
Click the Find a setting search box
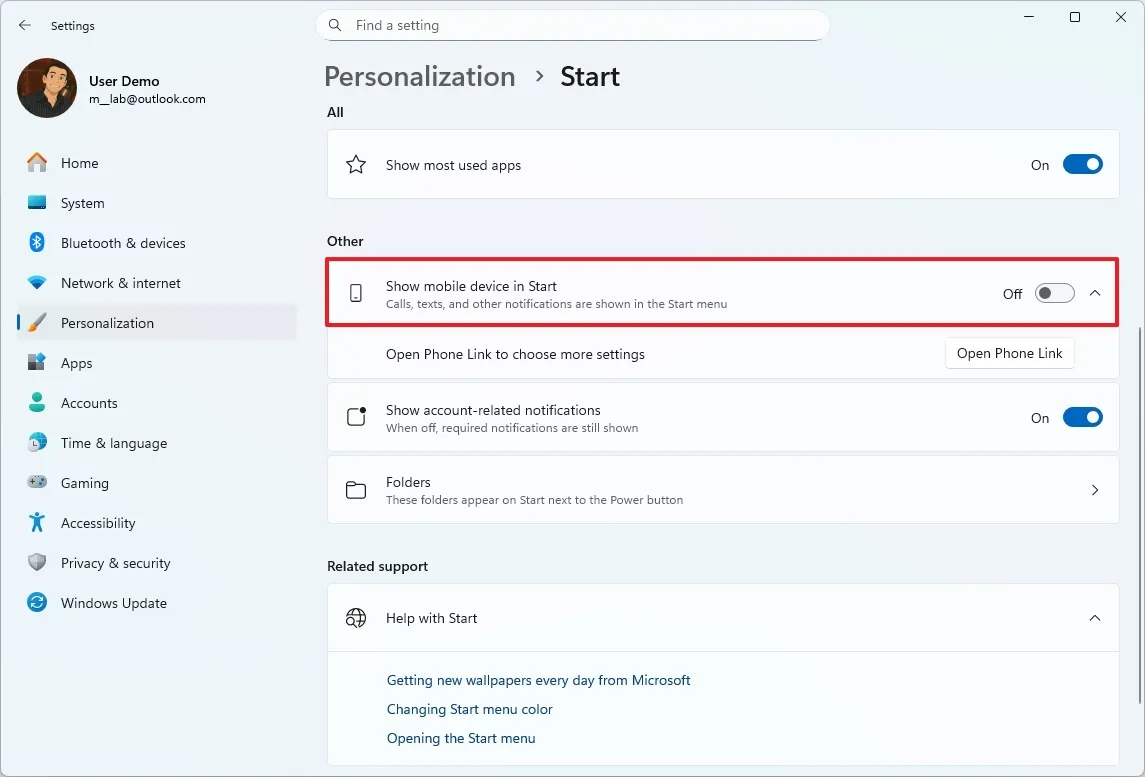pyautogui.click(x=573, y=25)
